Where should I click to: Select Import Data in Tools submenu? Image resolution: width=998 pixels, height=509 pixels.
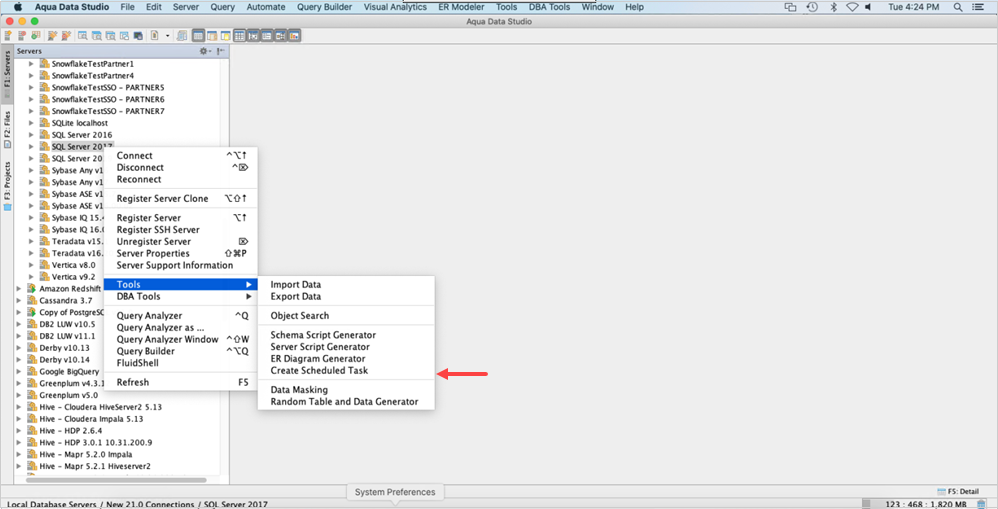[346, 284]
